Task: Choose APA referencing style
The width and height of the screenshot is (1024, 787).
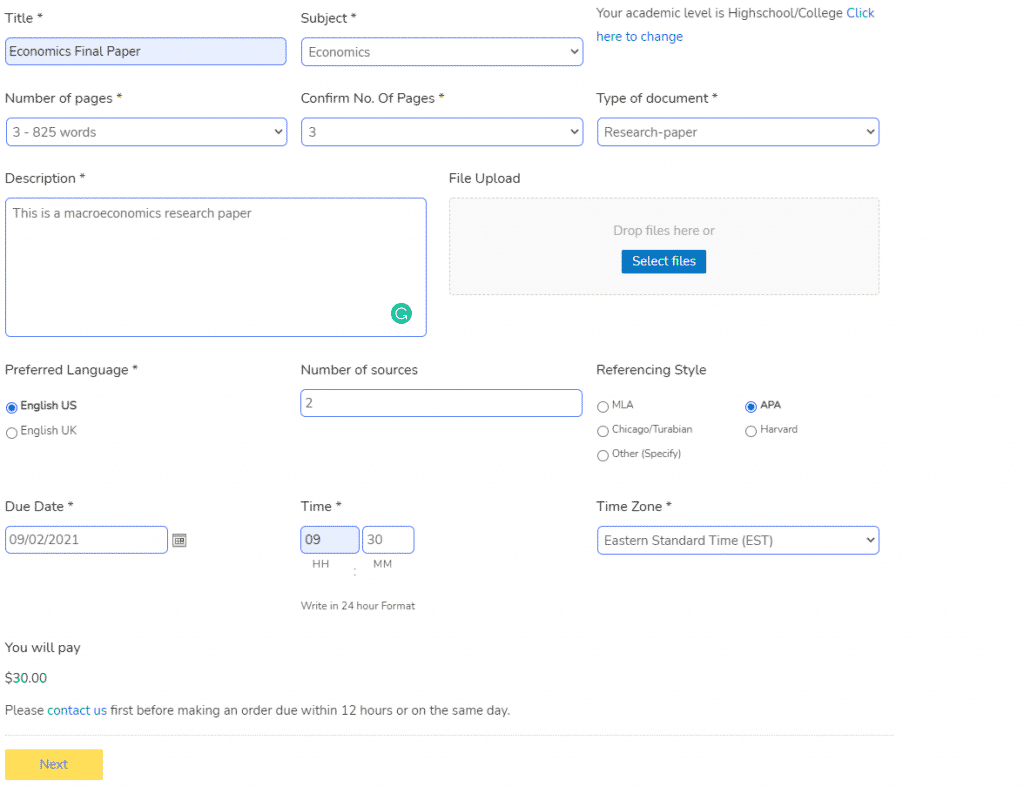Action: tap(751, 406)
